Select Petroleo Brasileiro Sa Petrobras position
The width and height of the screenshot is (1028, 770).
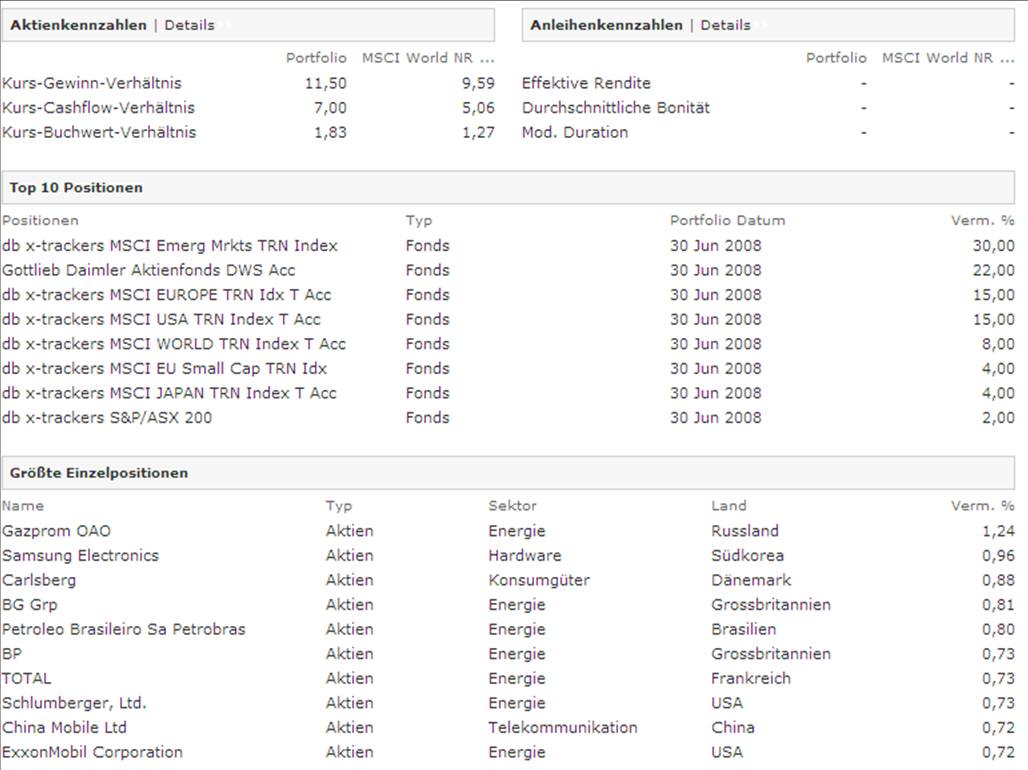[123, 630]
